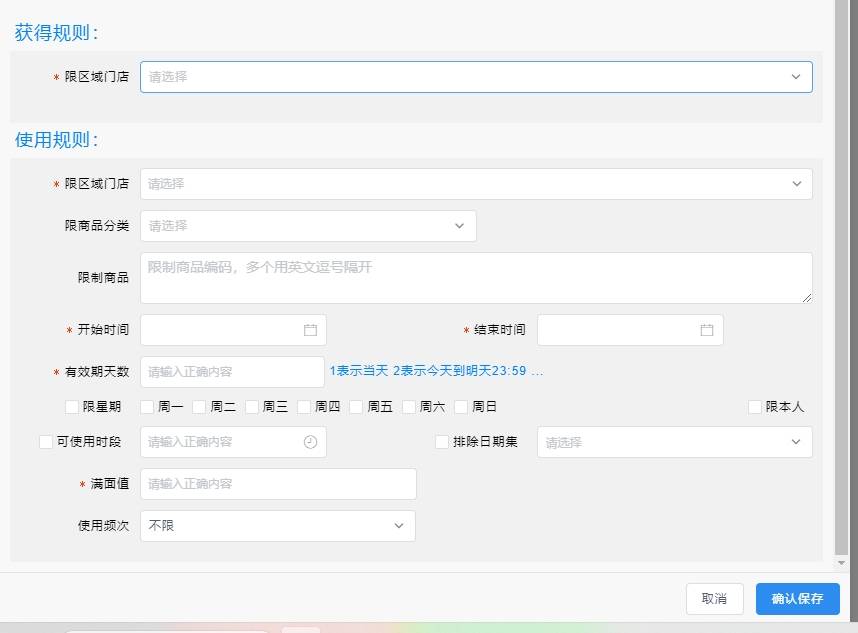Click the validity days hint text 1表示当天
The image size is (858, 633).
(x=359, y=371)
